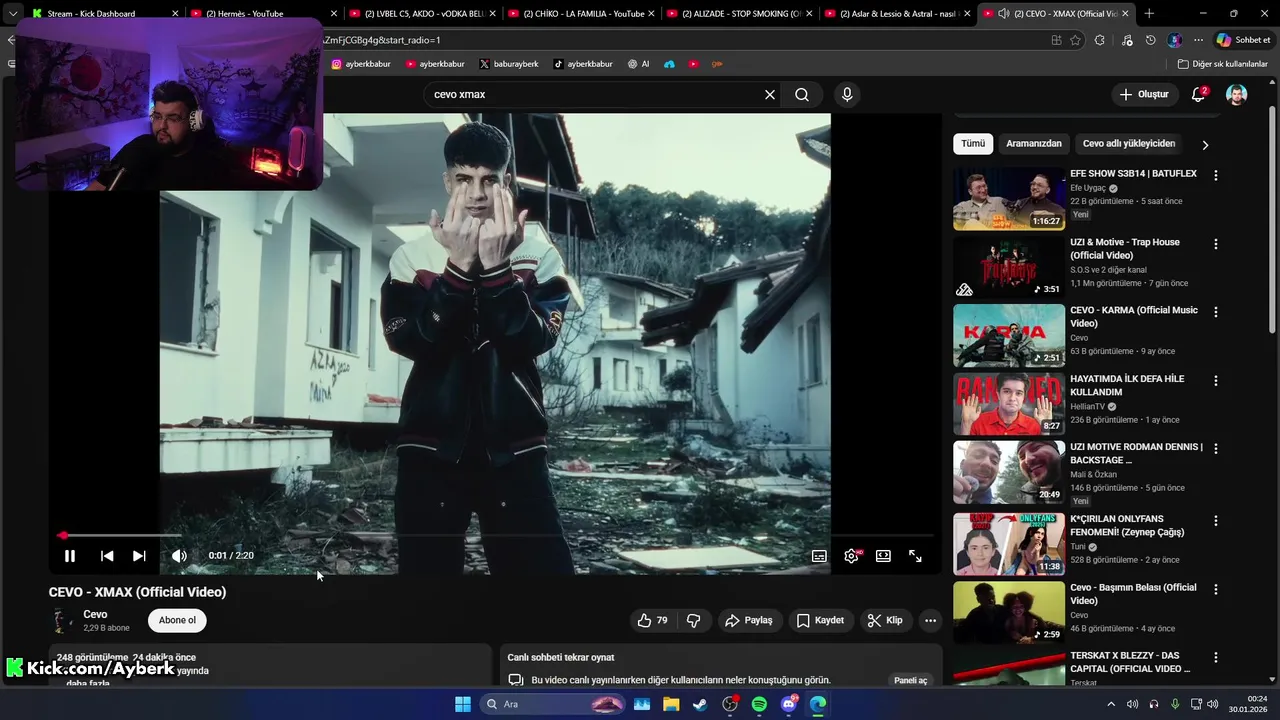Mute the video player volume

tap(179, 556)
